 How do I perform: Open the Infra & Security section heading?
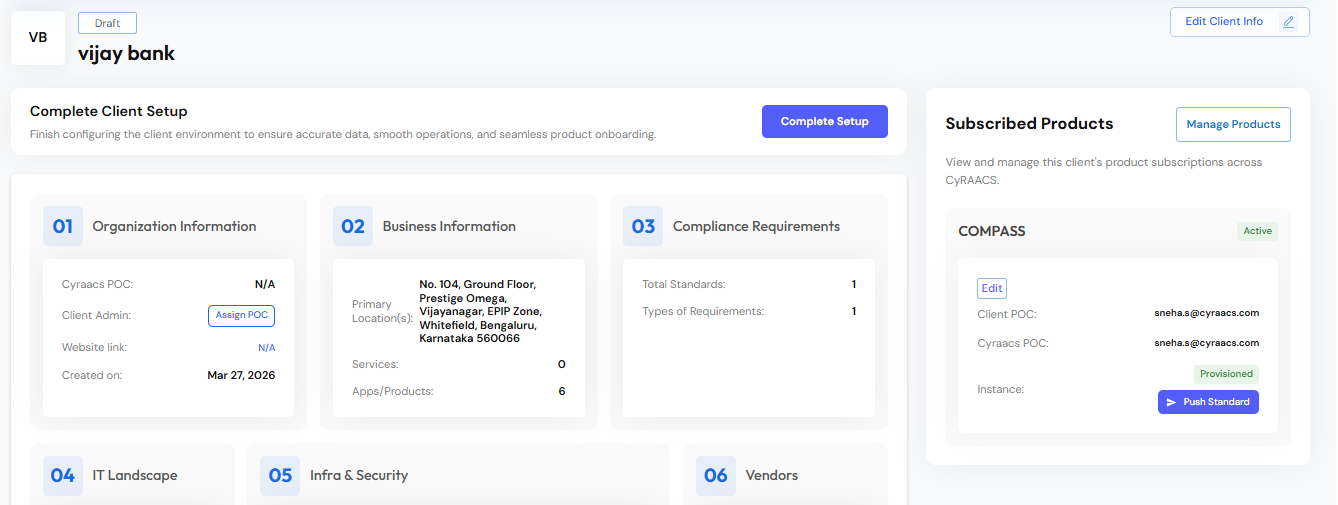[x=359, y=475]
